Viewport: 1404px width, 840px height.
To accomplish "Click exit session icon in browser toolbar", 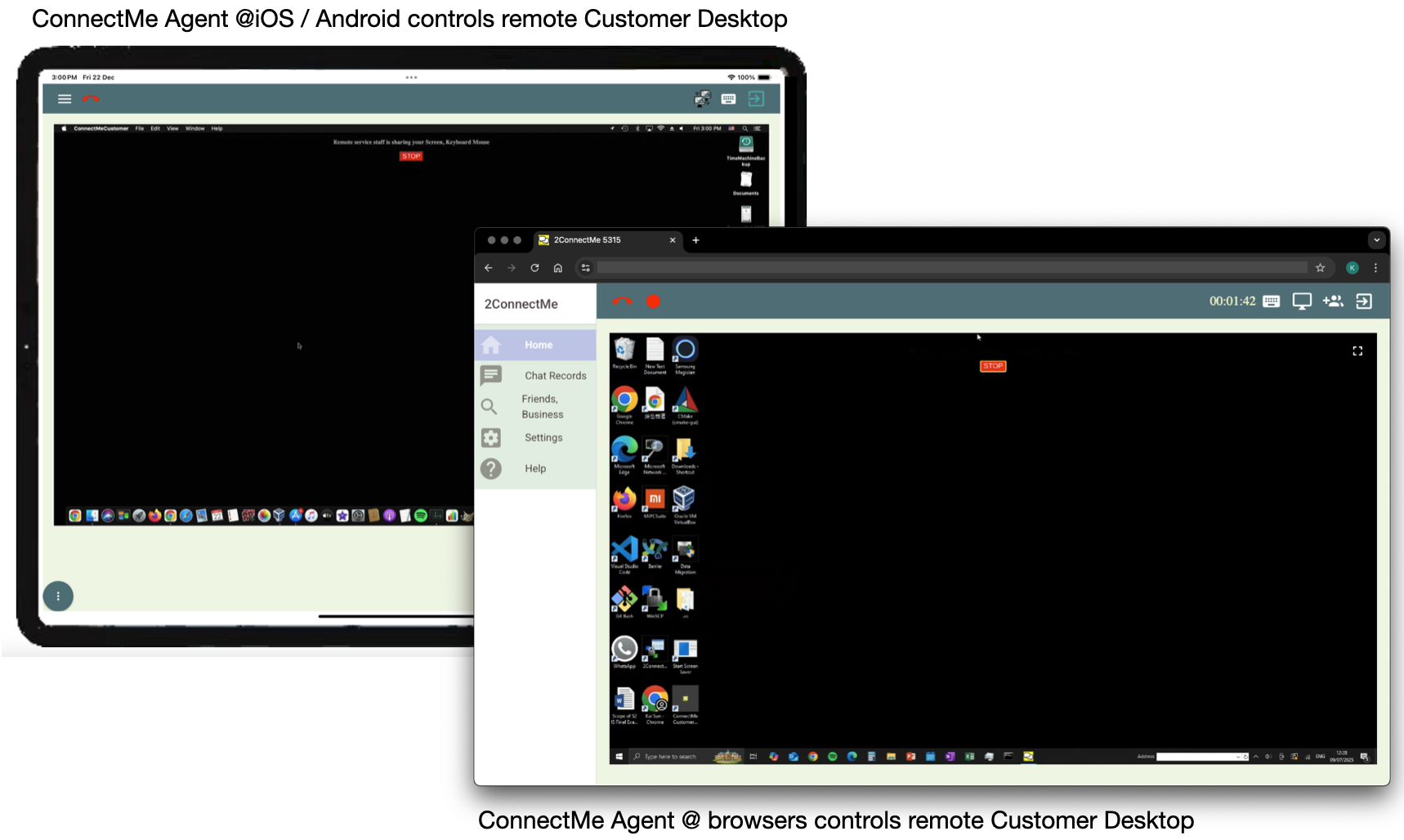I will pyautogui.click(x=1364, y=302).
